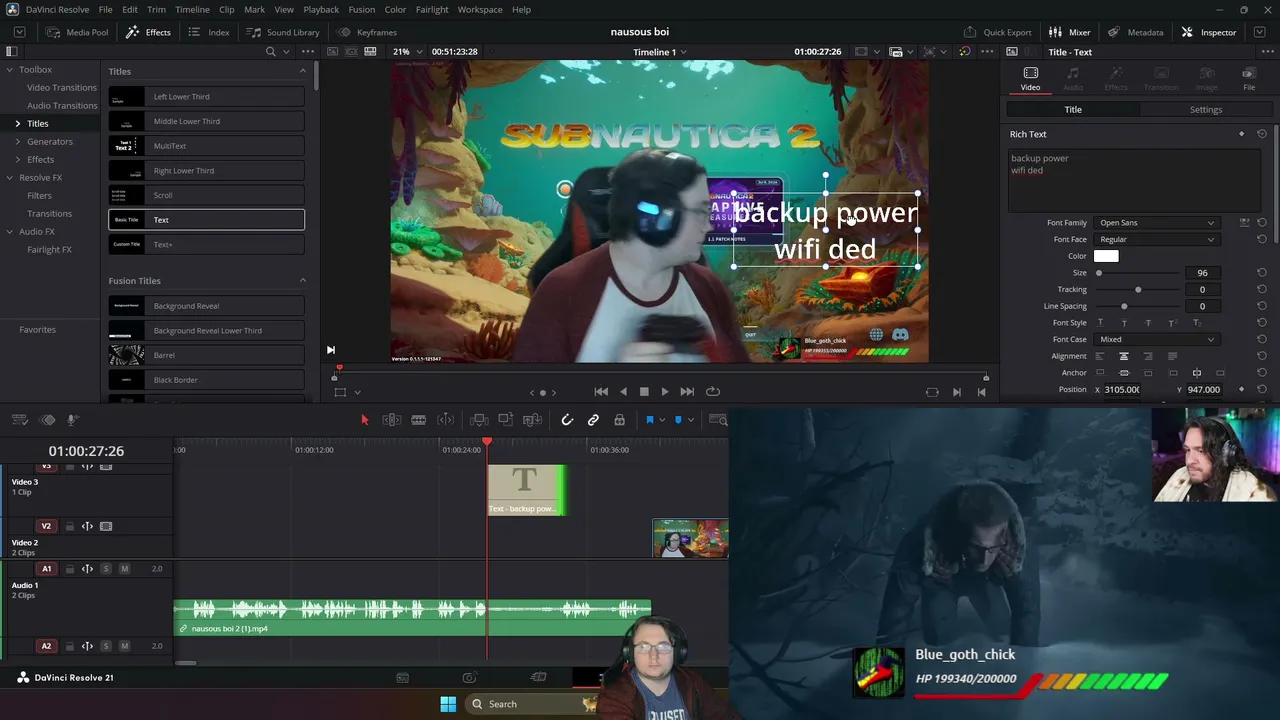Screen dimensions: 1280x720
Task: Add a blue Flag to clip
Action: coord(649,420)
